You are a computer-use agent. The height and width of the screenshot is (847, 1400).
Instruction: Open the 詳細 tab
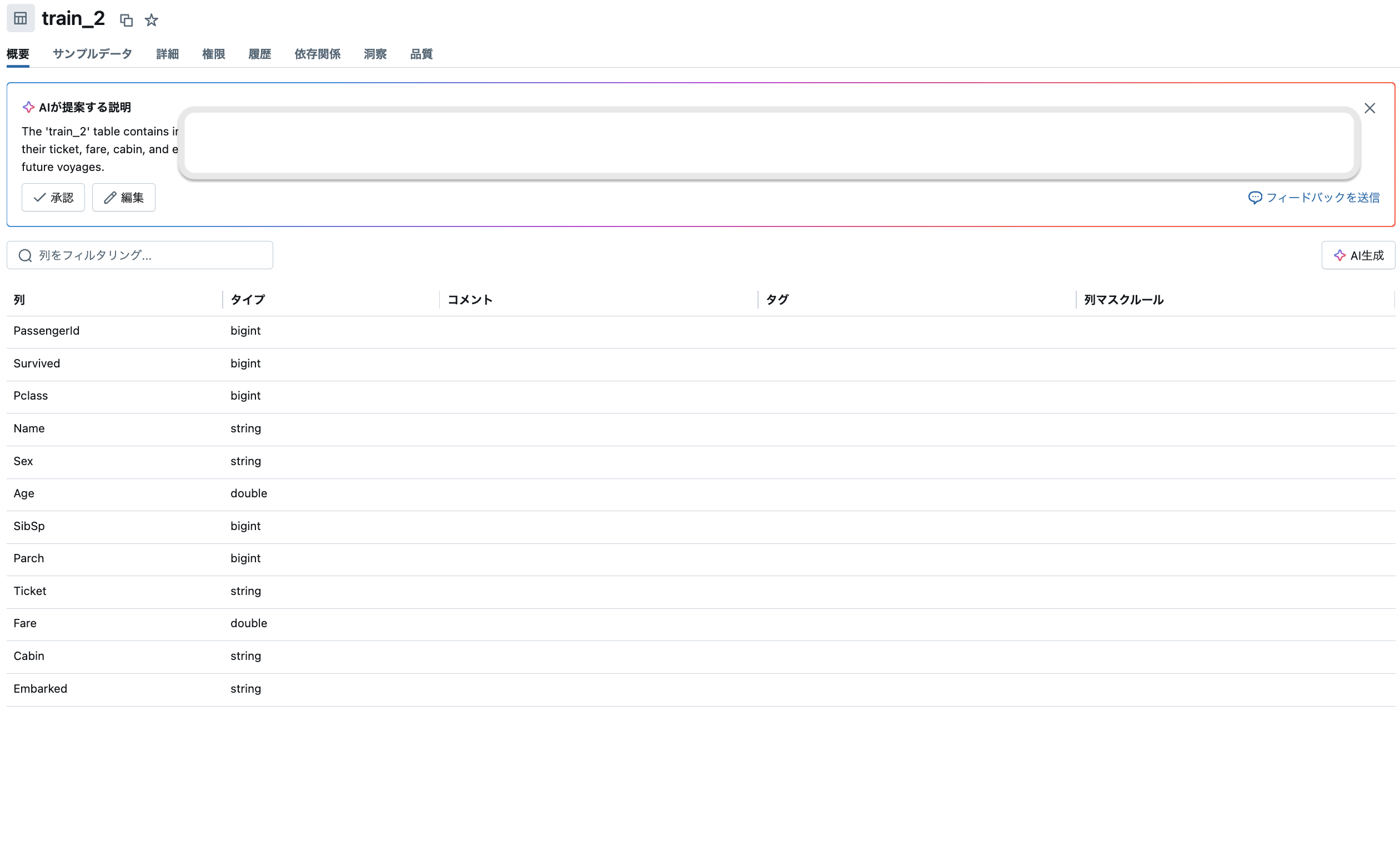point(167,54)
